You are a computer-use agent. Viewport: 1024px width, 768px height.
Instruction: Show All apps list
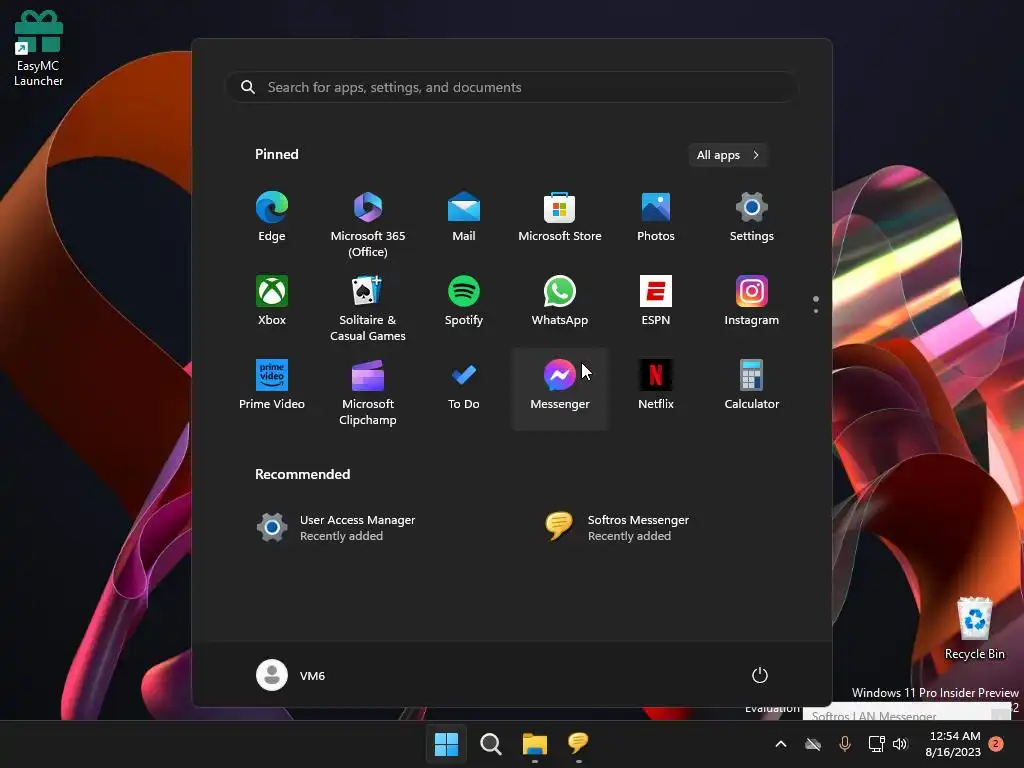tap(728, 155)
